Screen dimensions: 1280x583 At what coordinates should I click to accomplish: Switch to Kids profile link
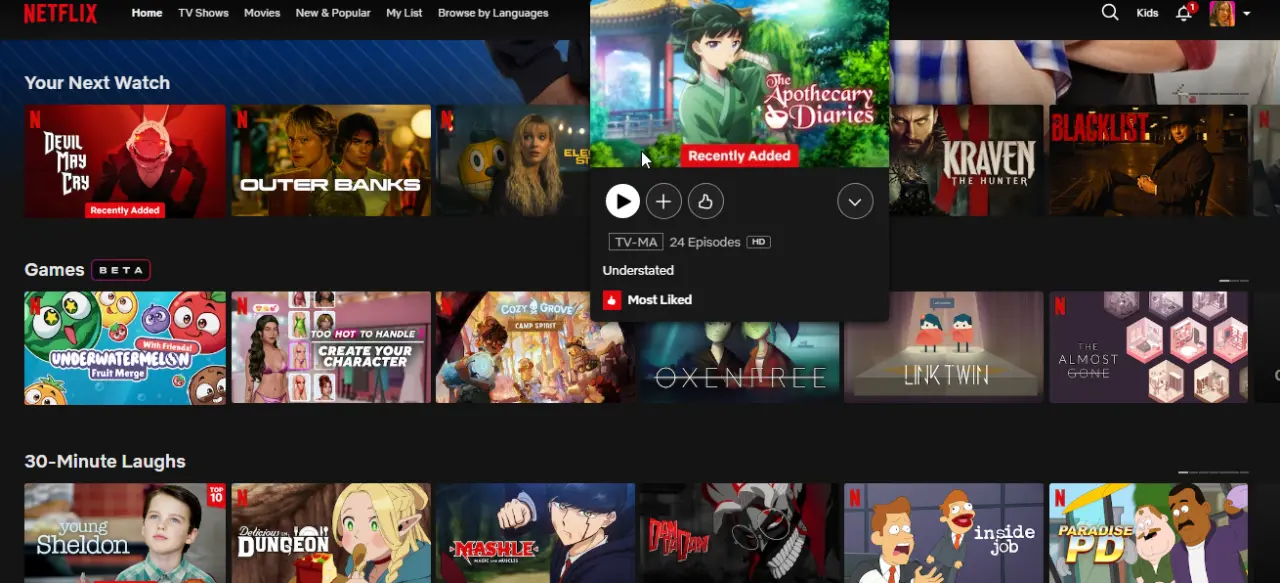tap(1147, 13)
